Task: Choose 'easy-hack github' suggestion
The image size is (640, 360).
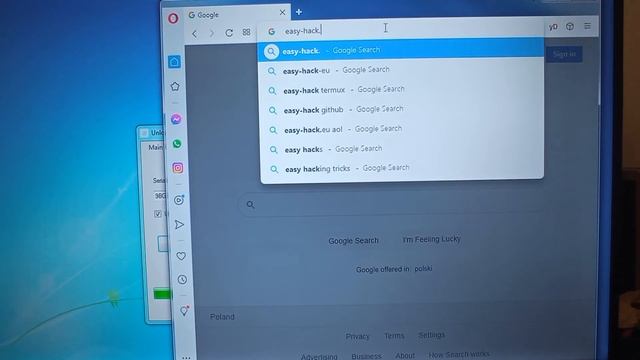Action: click(x=402, y=109)
